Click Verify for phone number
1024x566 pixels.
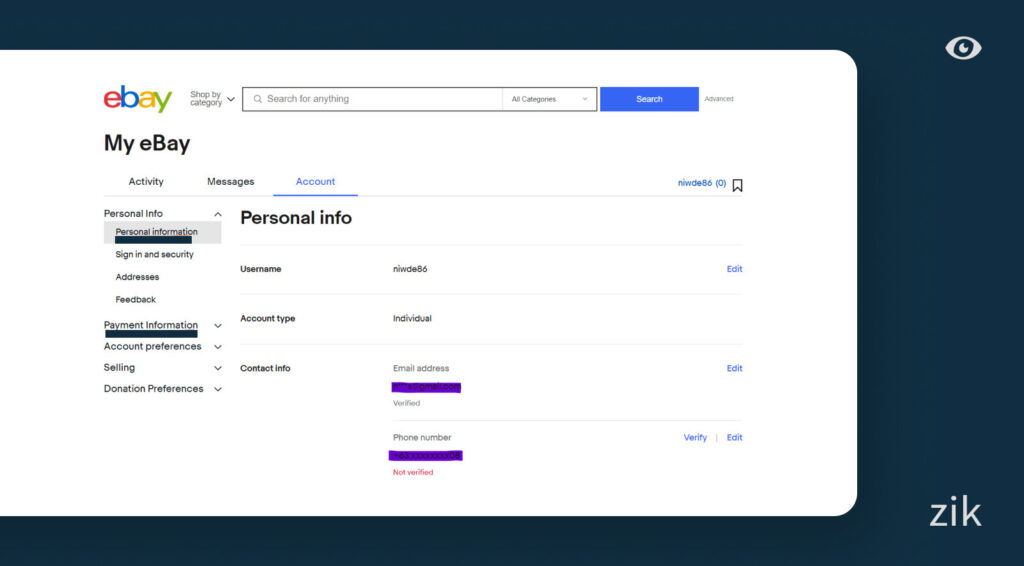695,438
